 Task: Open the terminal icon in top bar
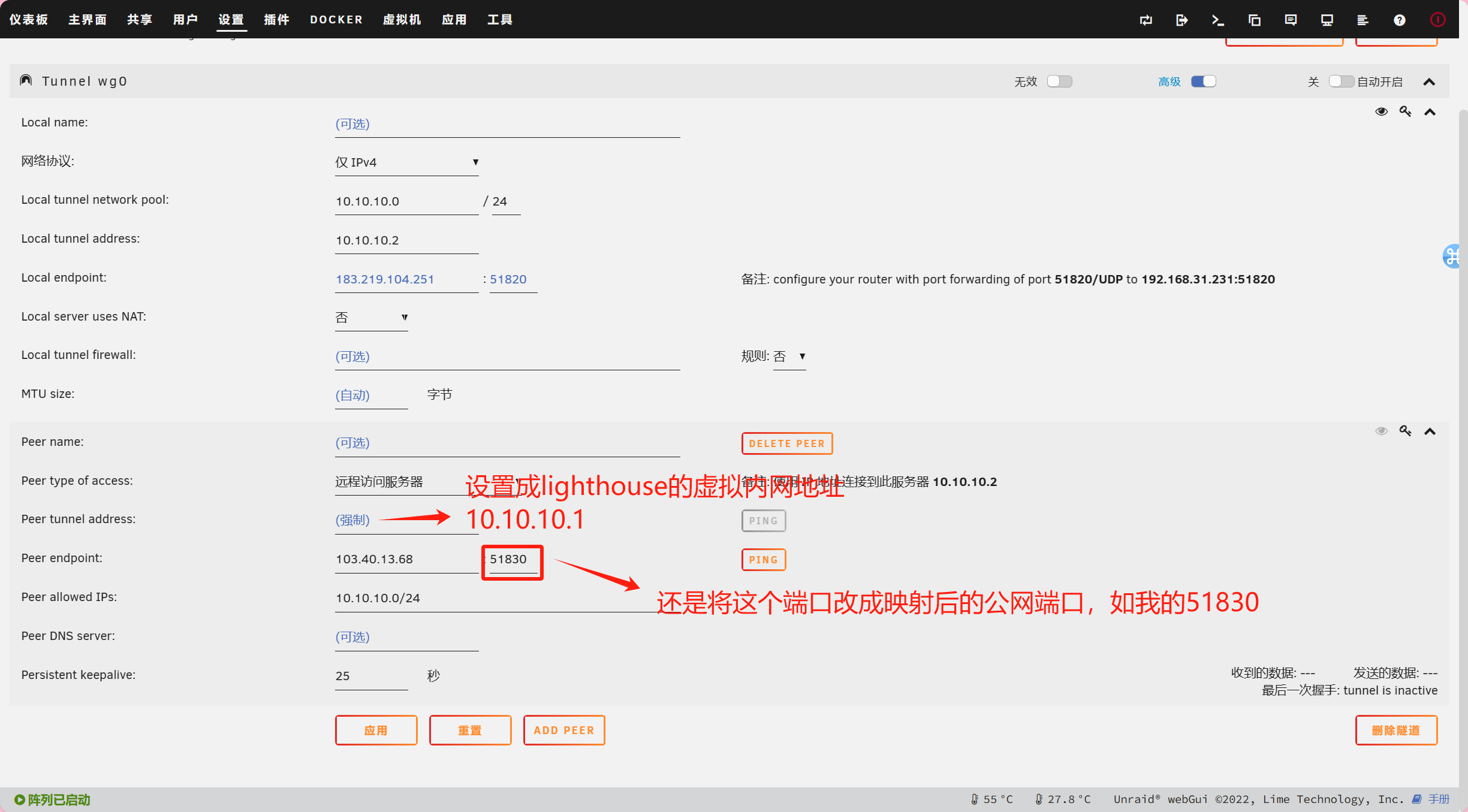pos(1217,20)
